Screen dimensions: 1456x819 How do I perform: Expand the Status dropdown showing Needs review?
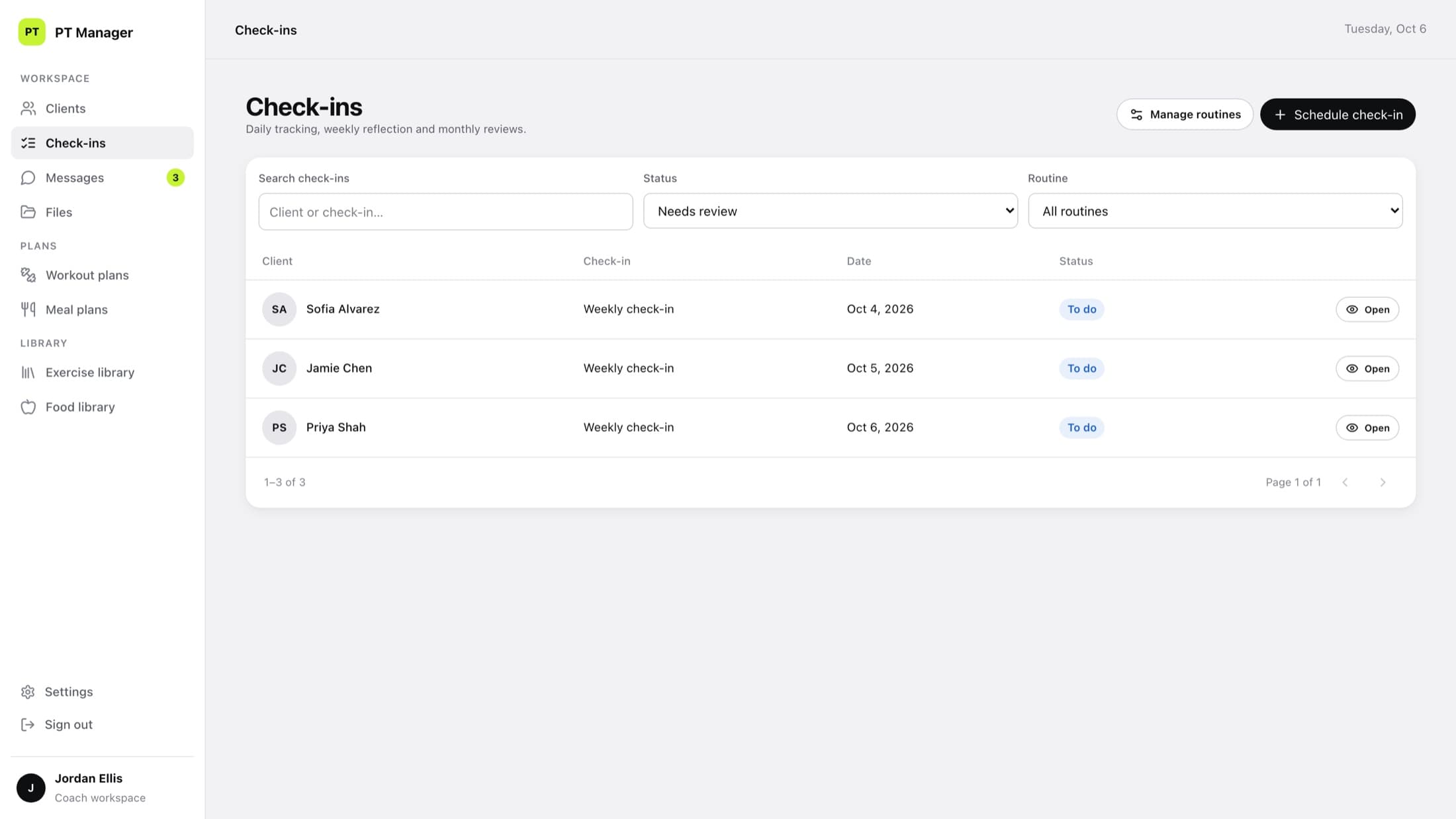click(x=830, y=211)
